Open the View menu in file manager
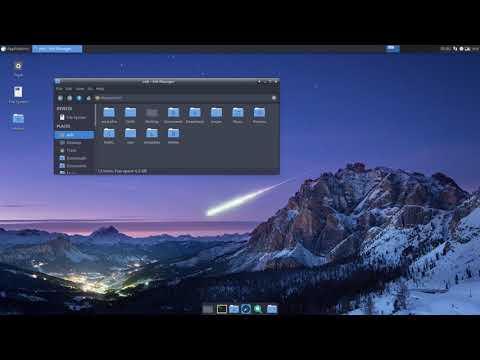 click(x=80, y=89)
